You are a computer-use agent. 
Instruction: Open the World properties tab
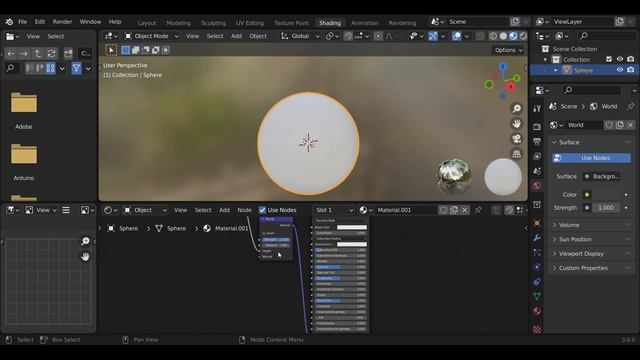tap(537, 186)
